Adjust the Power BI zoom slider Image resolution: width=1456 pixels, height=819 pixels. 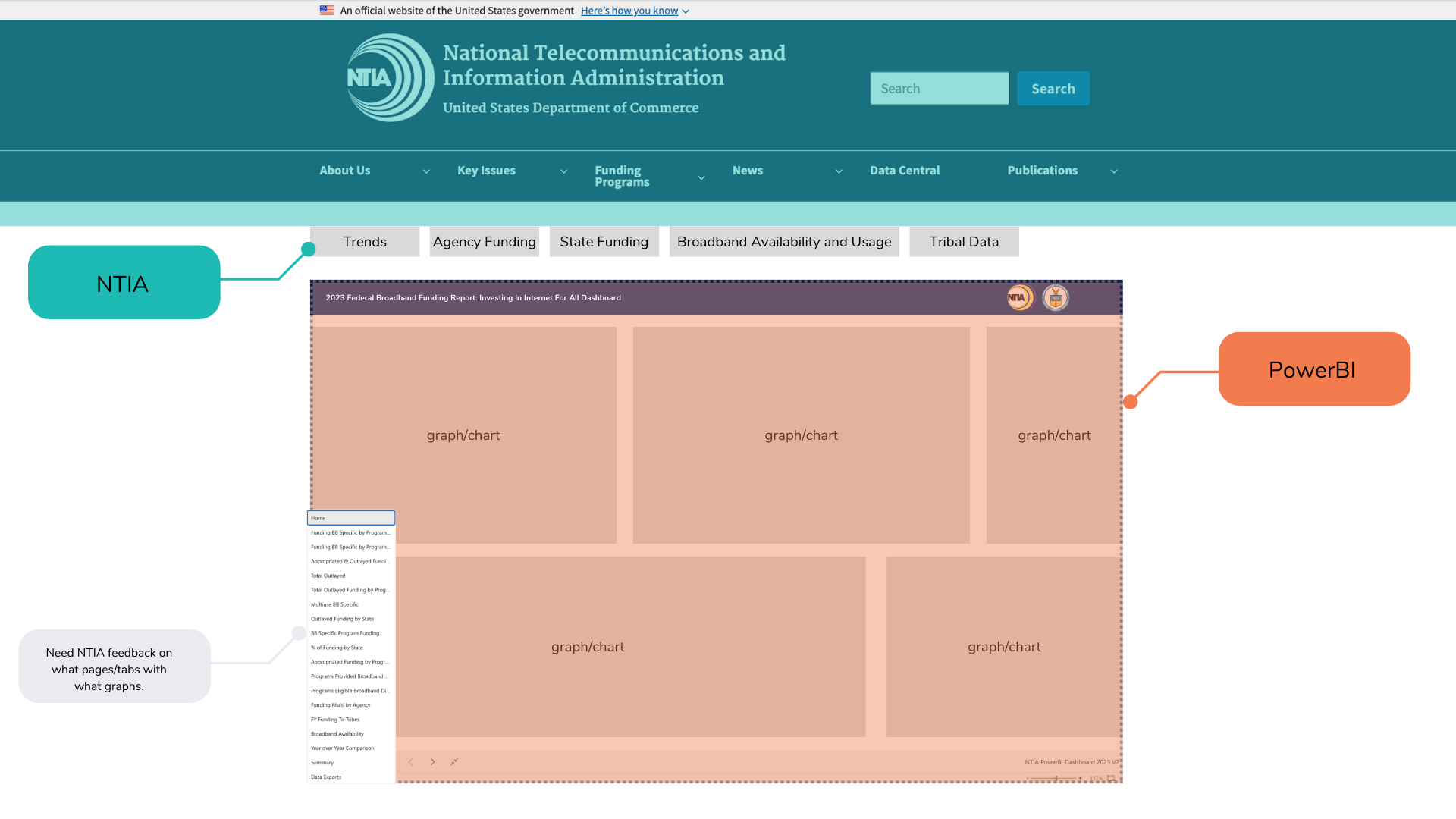(x=1056, y=779)
